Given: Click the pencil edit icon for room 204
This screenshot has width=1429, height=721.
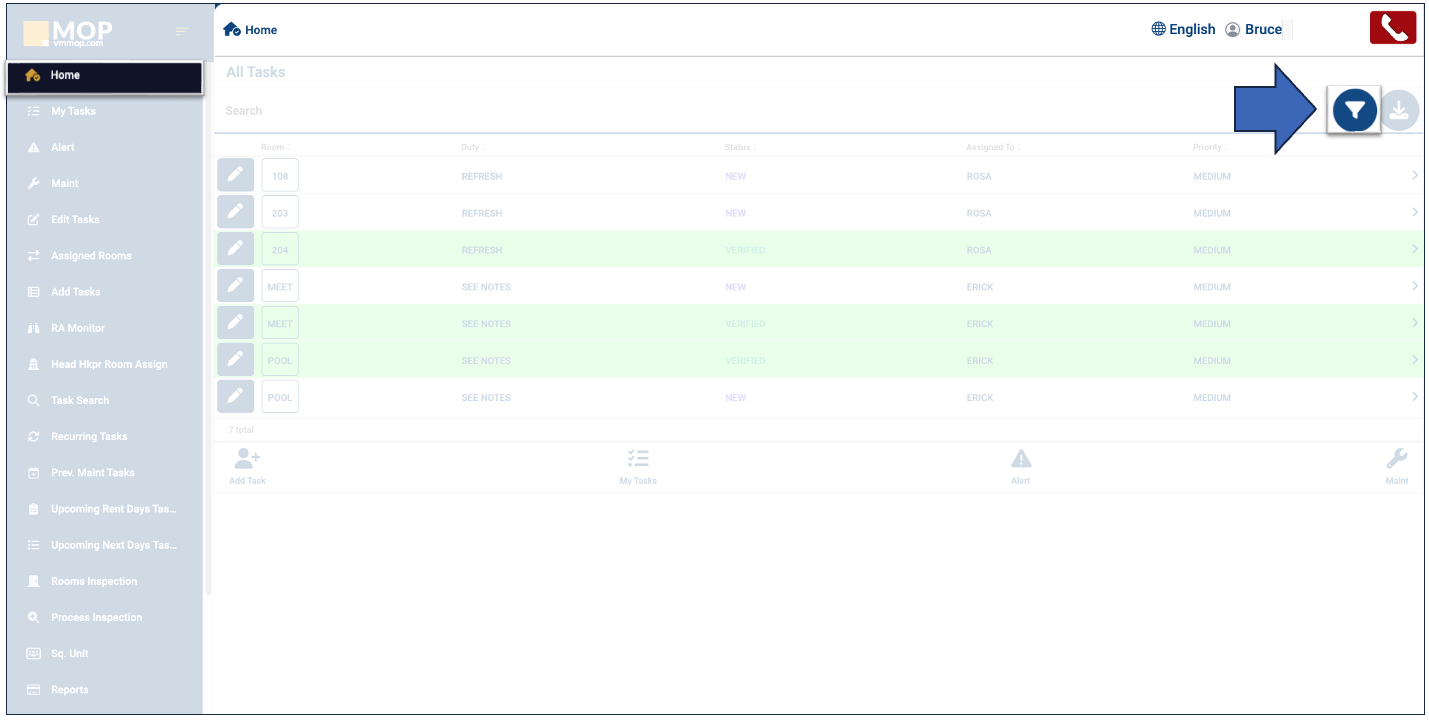Looking at the screenshot, I should click(x=235, y=250).
